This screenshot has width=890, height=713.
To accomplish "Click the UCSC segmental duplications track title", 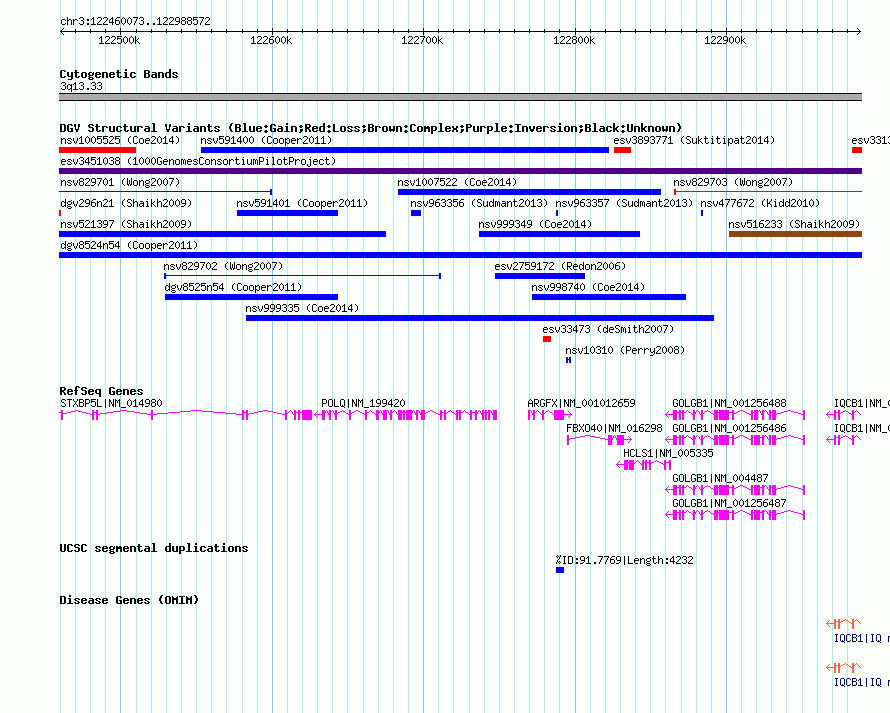I will coord(154,548).
